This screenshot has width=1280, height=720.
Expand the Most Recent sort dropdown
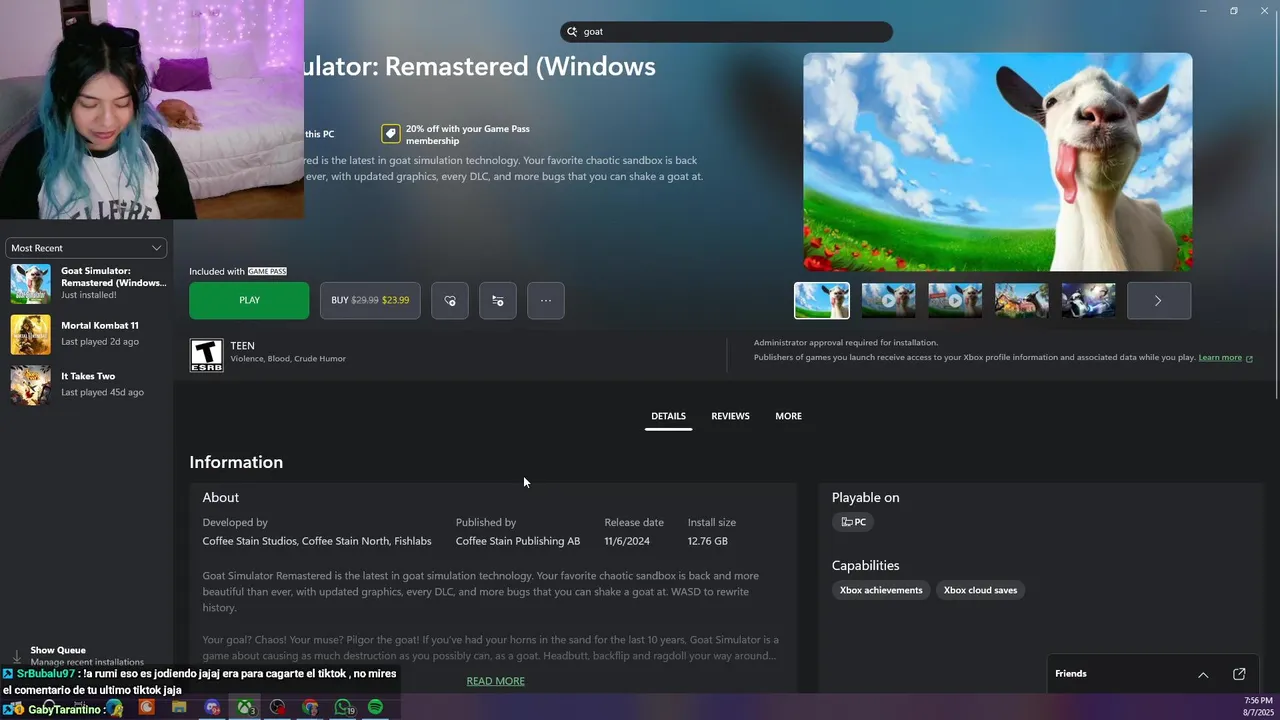pyautogui.click(x=86, y=248)
